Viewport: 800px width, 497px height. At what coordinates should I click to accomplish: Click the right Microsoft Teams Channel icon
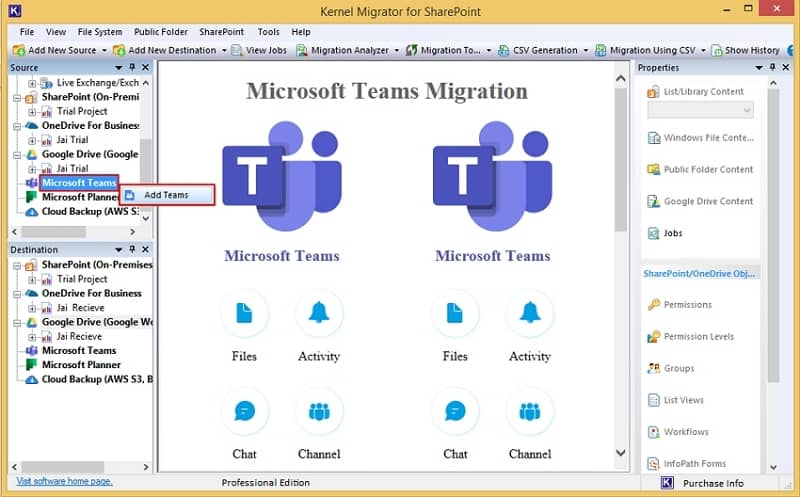pos(530,411)
